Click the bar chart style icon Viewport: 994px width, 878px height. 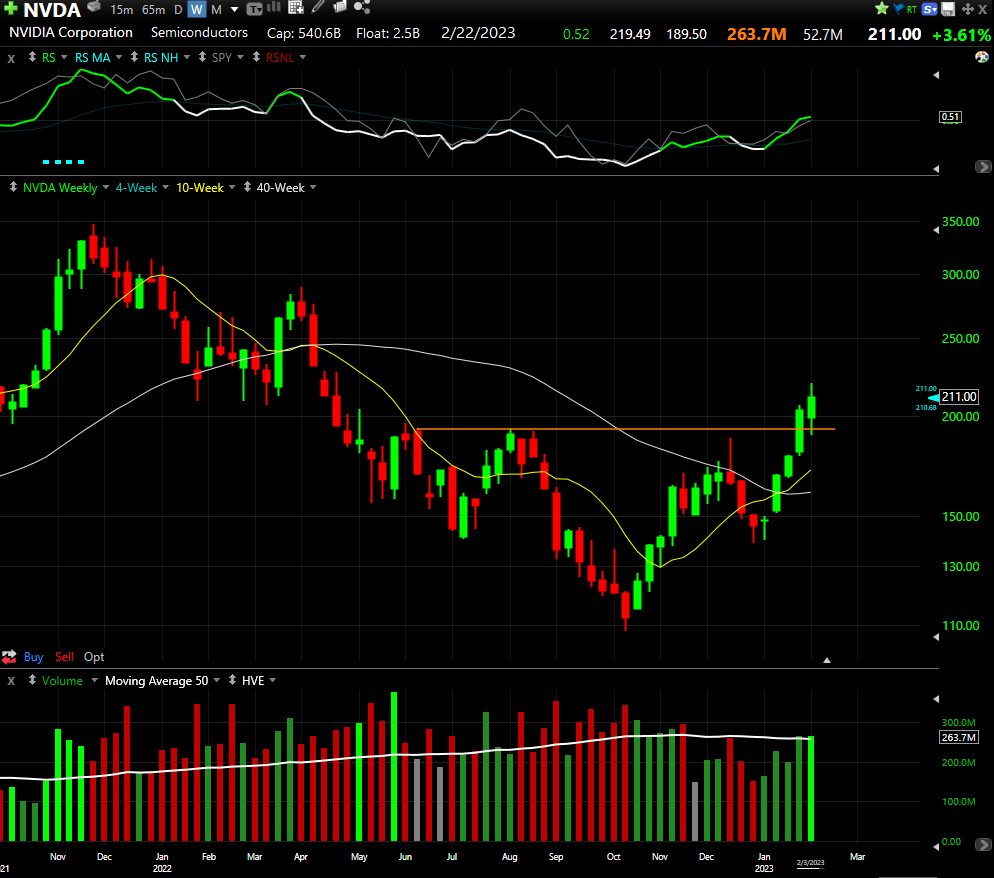pyautogui.click(x=274, y=8)
